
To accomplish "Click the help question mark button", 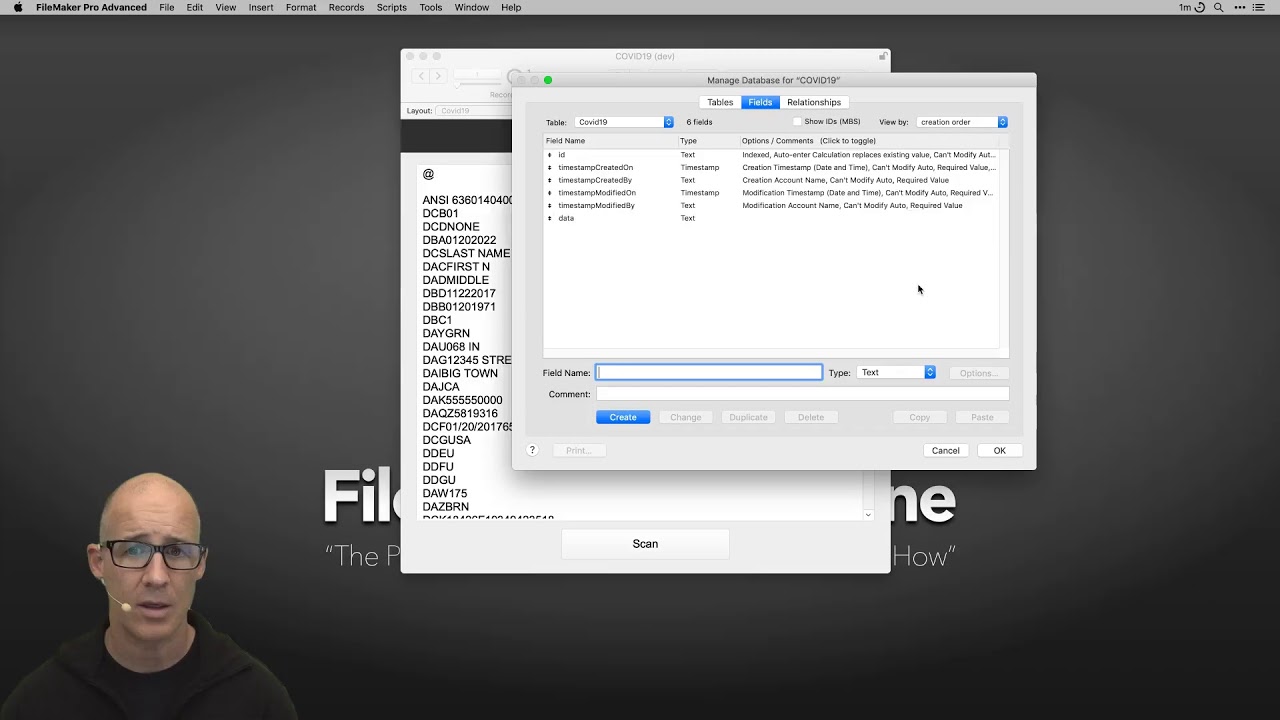I will click(x=532, y=450).
